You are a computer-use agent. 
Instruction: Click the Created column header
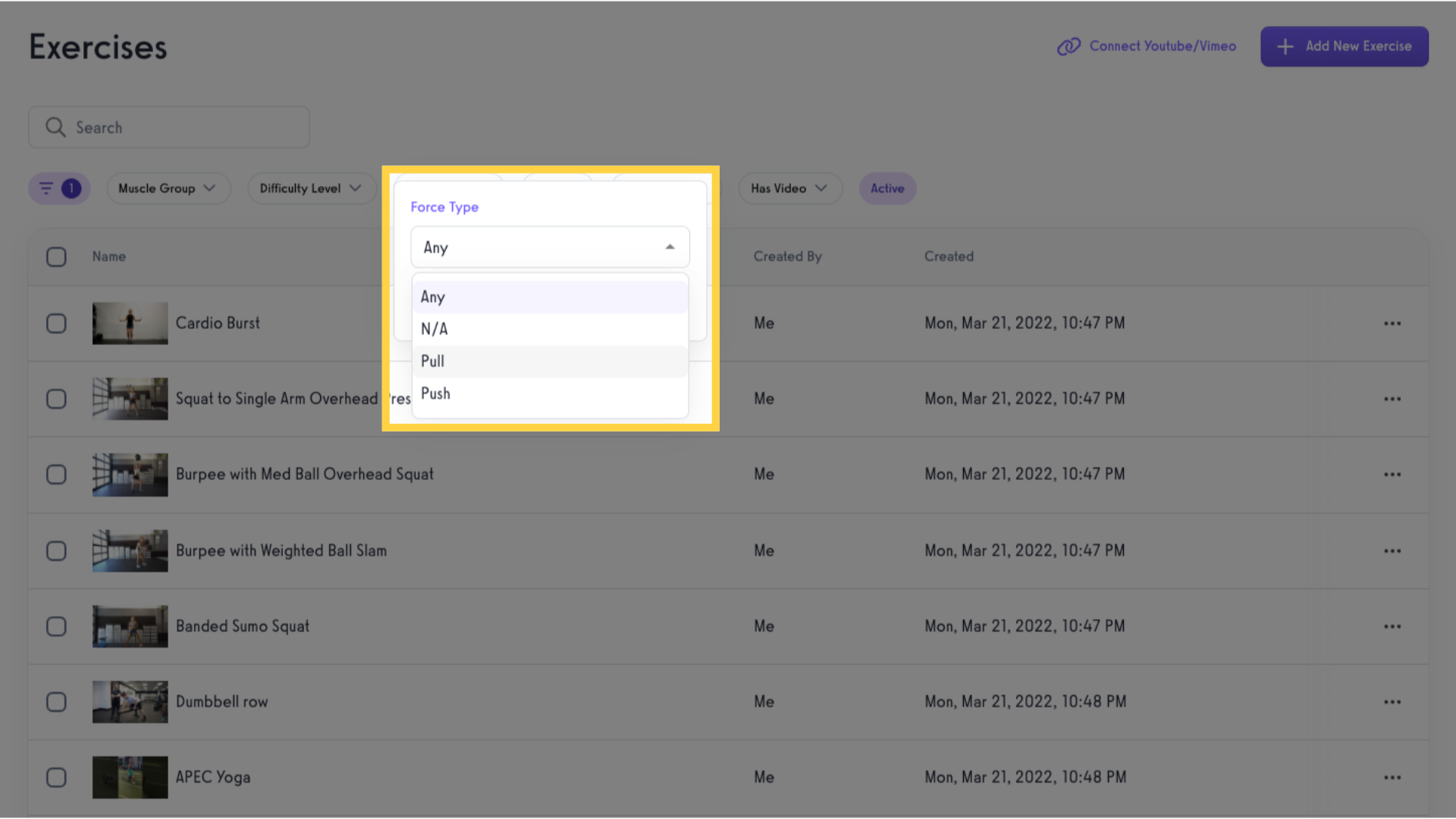pyautogui.click(x=949, y=256)
